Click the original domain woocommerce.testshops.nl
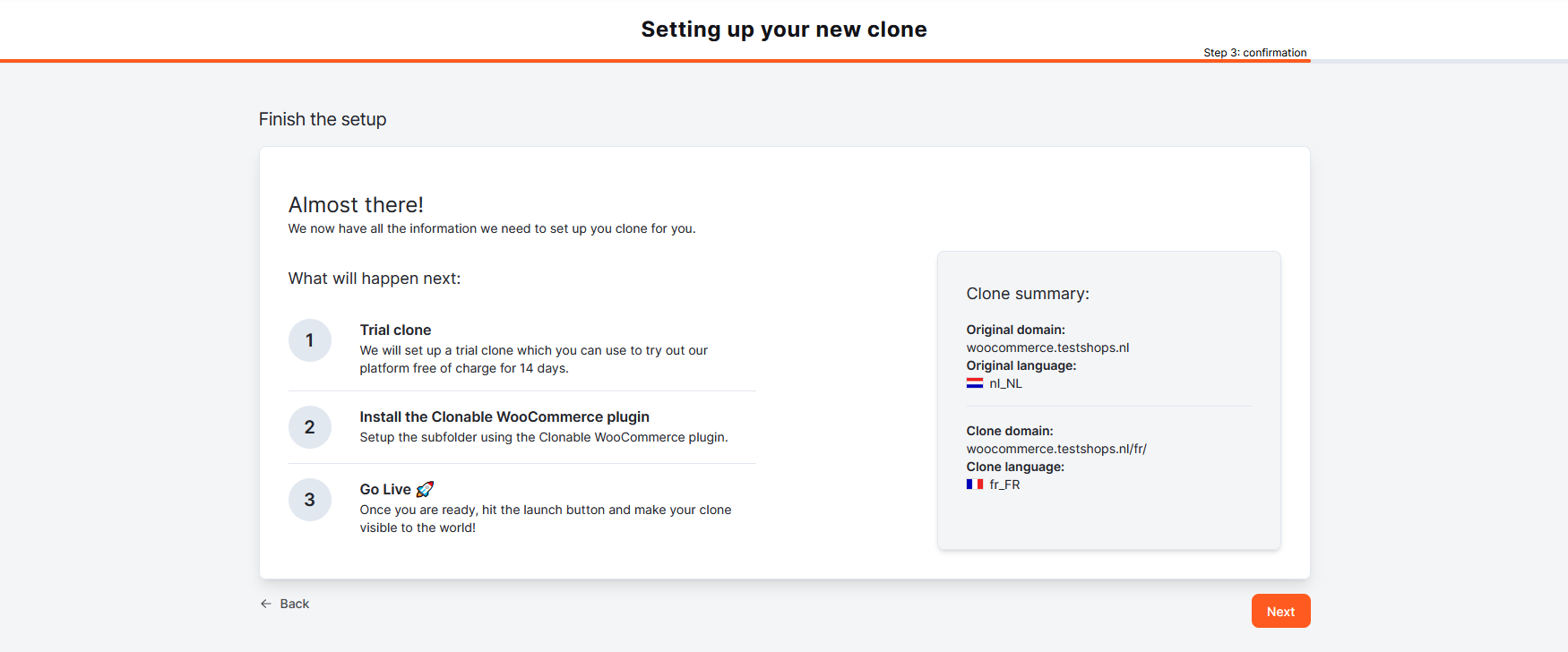This screenshot has width=1568, height=652. [1047, 347]
